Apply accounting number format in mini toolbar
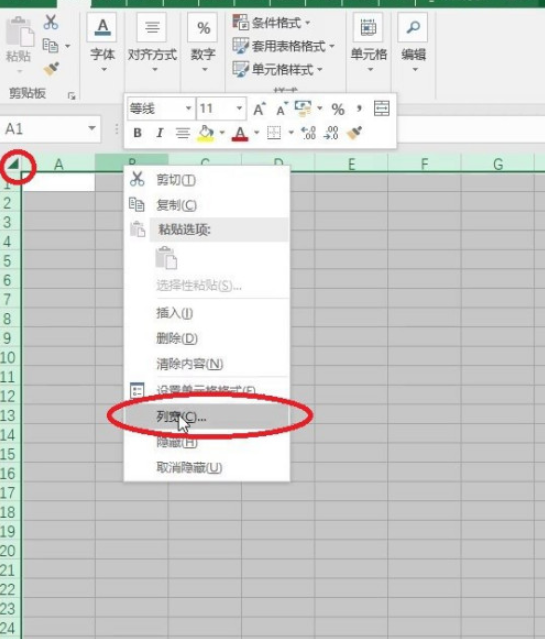This screenshot has height=639, width=545. coord(303,109)
